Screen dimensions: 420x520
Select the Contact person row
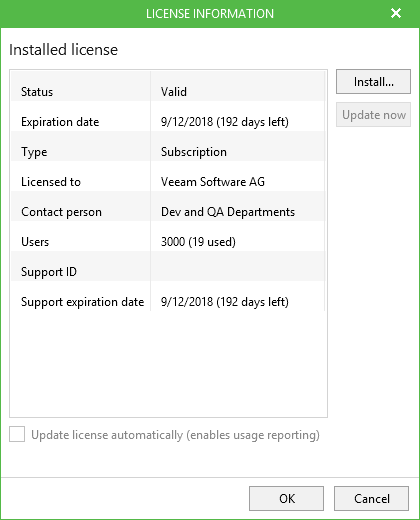pyautogui.click(x=168, y=212)
